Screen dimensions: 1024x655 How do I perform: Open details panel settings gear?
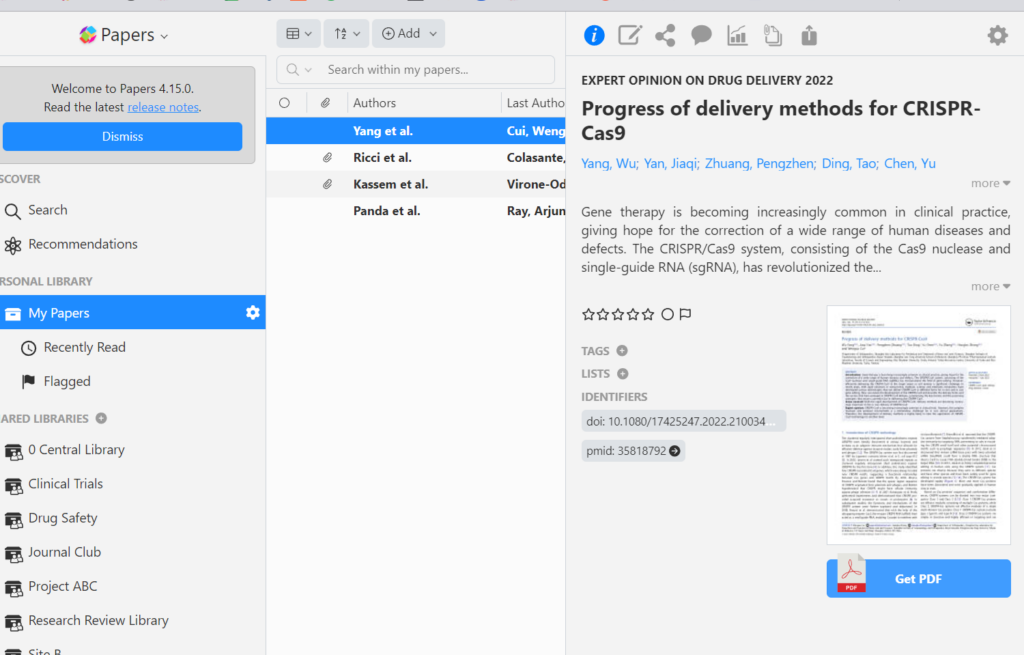(x=997, y=36)
